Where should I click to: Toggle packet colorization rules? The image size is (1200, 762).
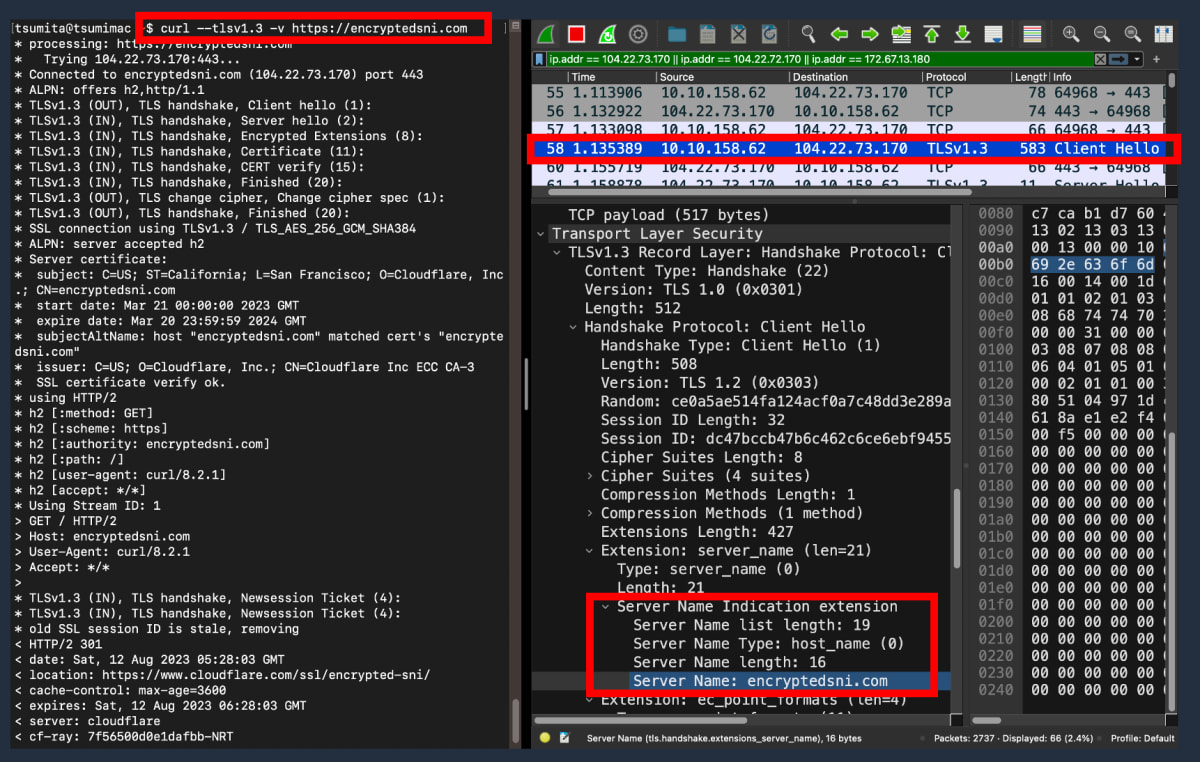coord(1032,34)
